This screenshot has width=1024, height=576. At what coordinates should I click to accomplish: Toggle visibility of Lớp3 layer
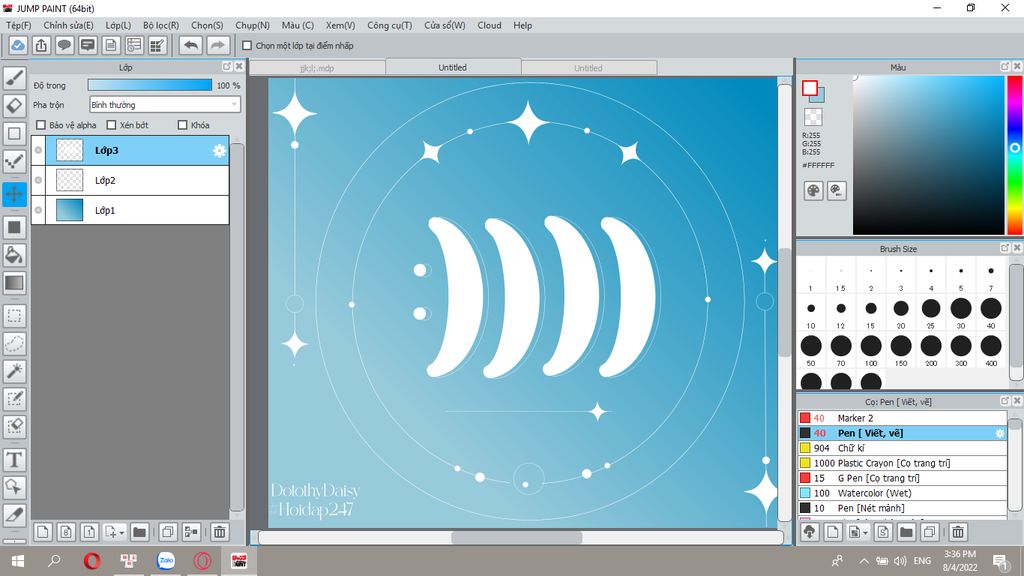point(39,150)
